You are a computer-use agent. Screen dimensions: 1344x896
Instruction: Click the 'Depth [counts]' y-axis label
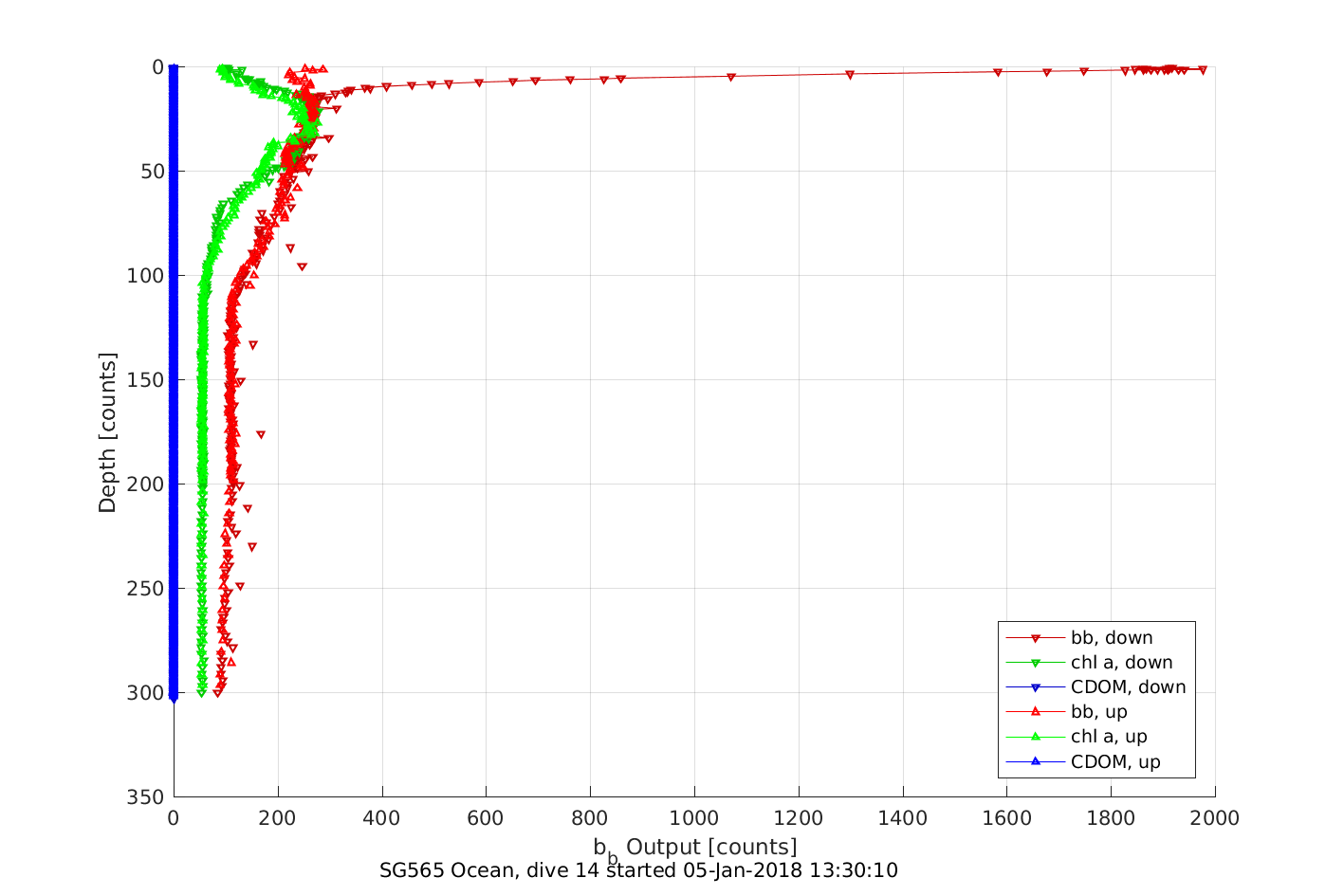click(107, 432)
